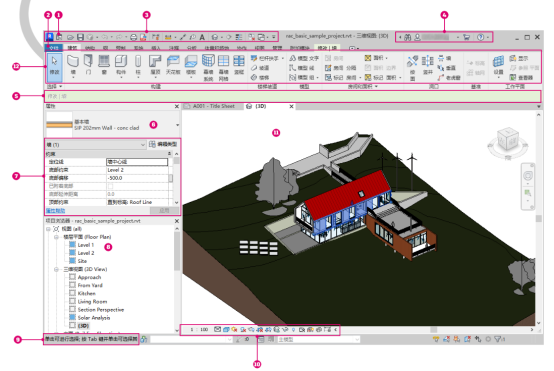This screenshot has height=371, width=554.
Task: Select the Door tool in the ribbon
Action: 88,64
